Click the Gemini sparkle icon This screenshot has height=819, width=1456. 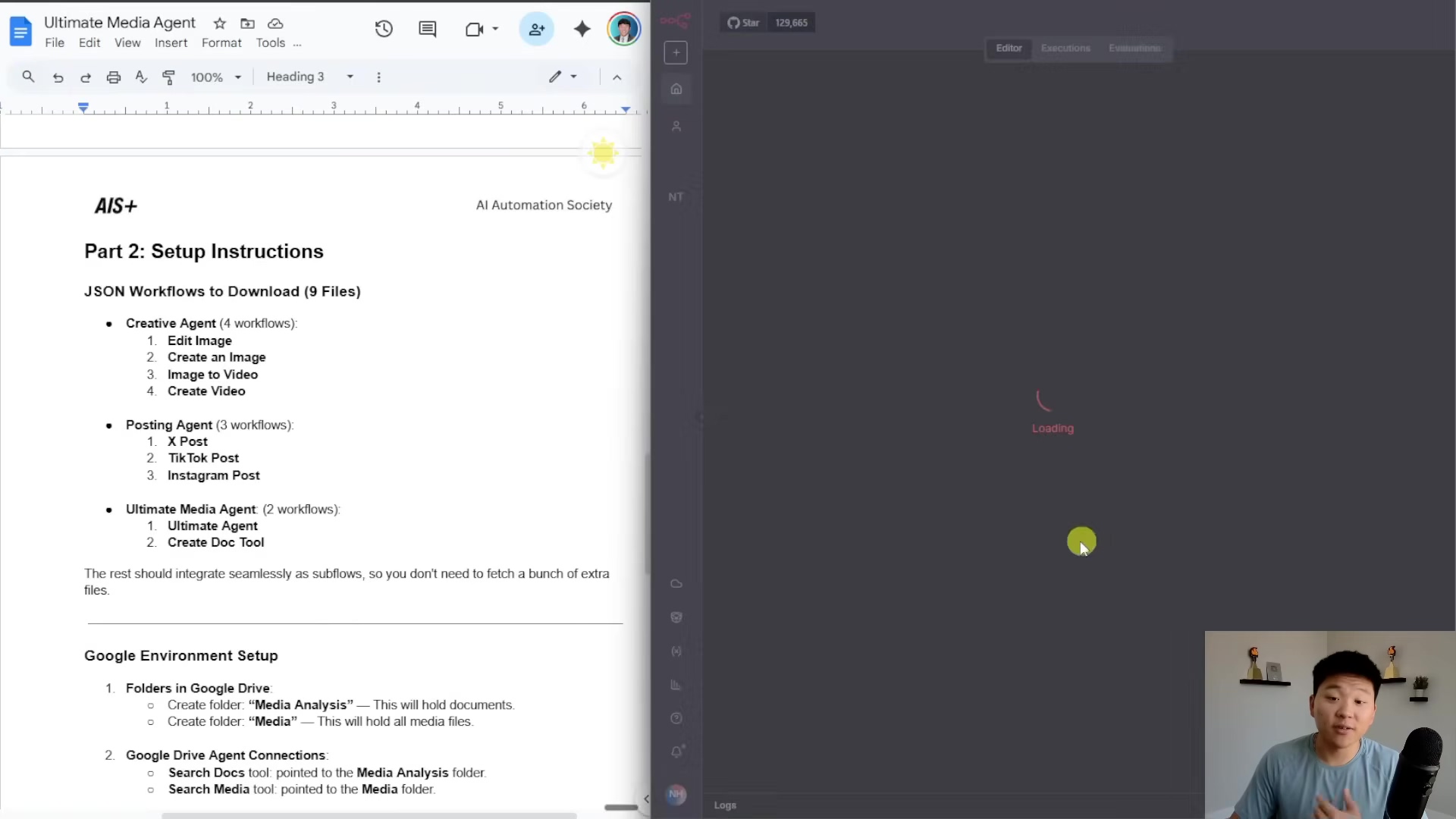pos(582,30)
